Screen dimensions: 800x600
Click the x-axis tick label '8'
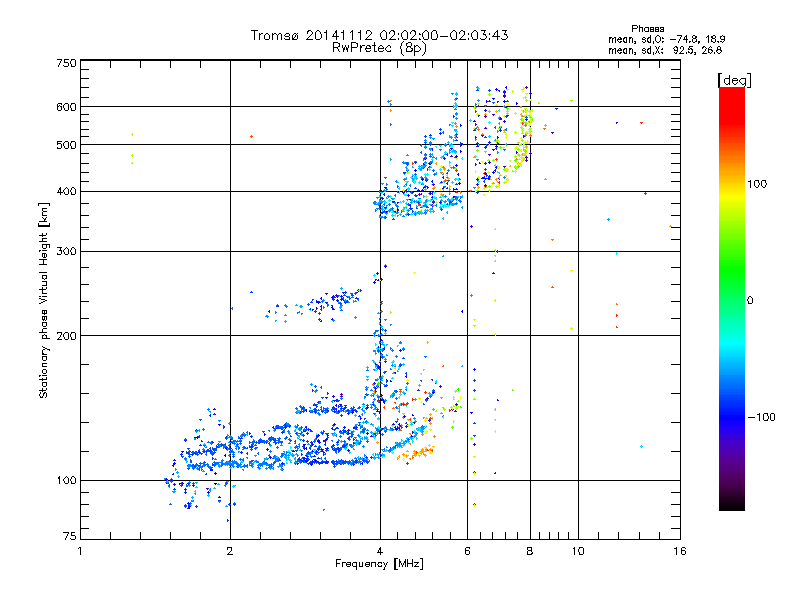pos(530,551)
